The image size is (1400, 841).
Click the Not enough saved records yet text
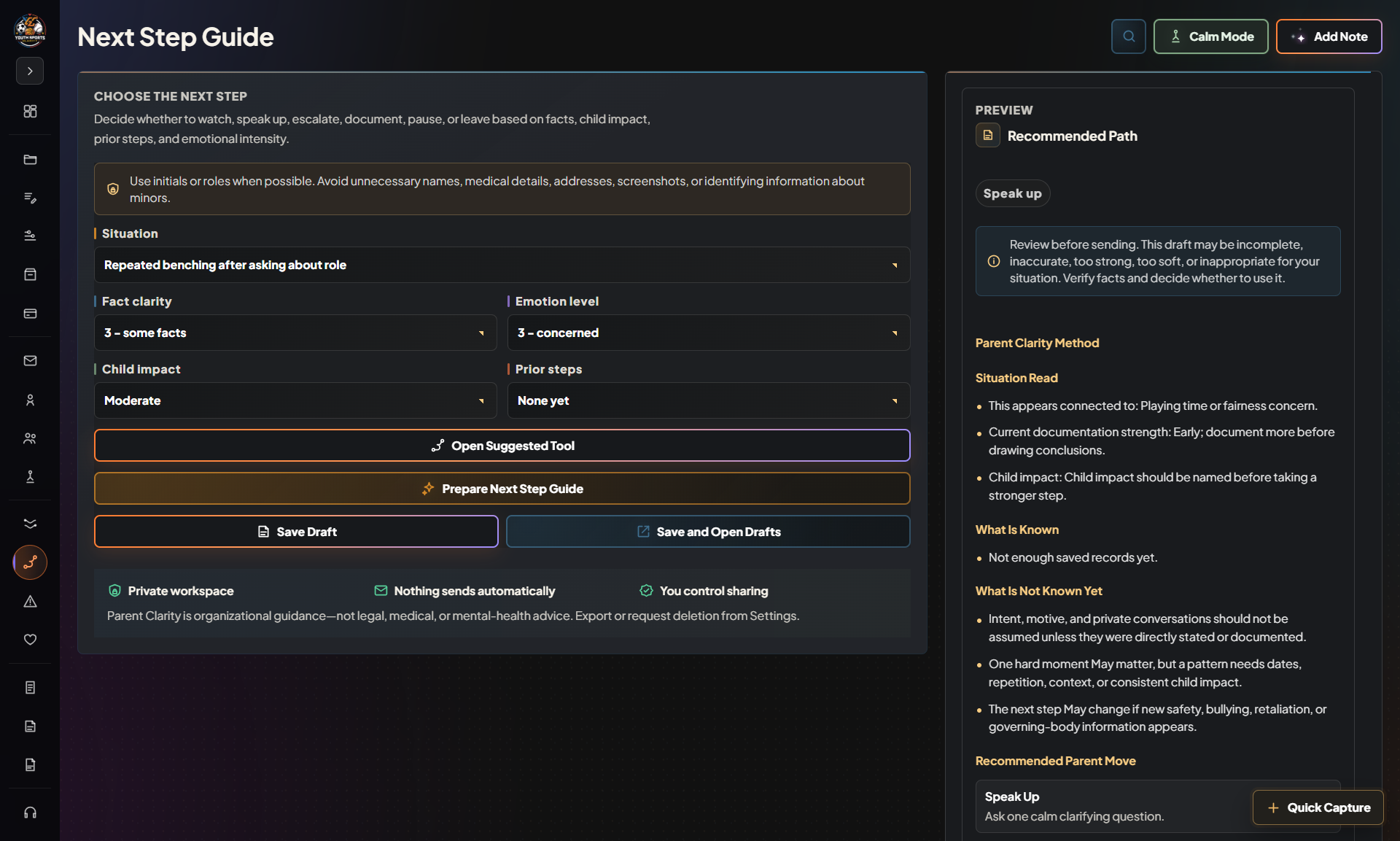[x=1073, y=557]
